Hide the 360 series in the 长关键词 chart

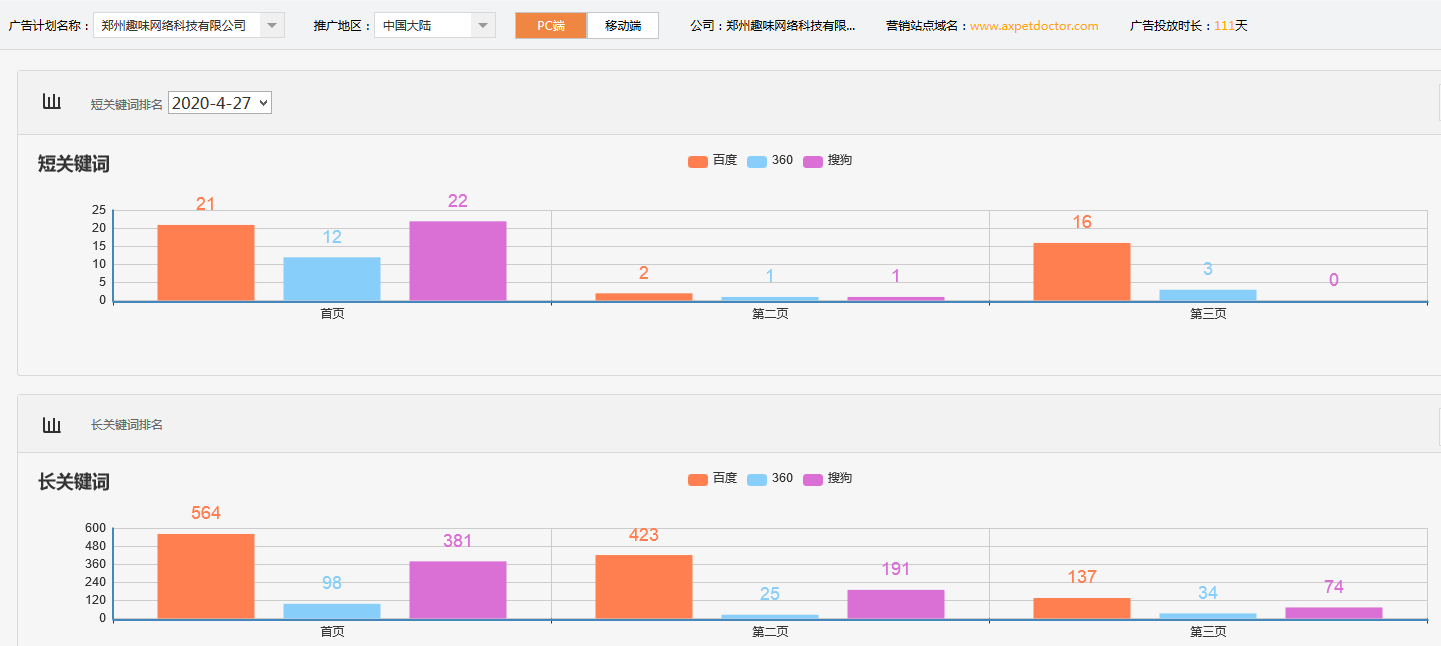(770, 479)
